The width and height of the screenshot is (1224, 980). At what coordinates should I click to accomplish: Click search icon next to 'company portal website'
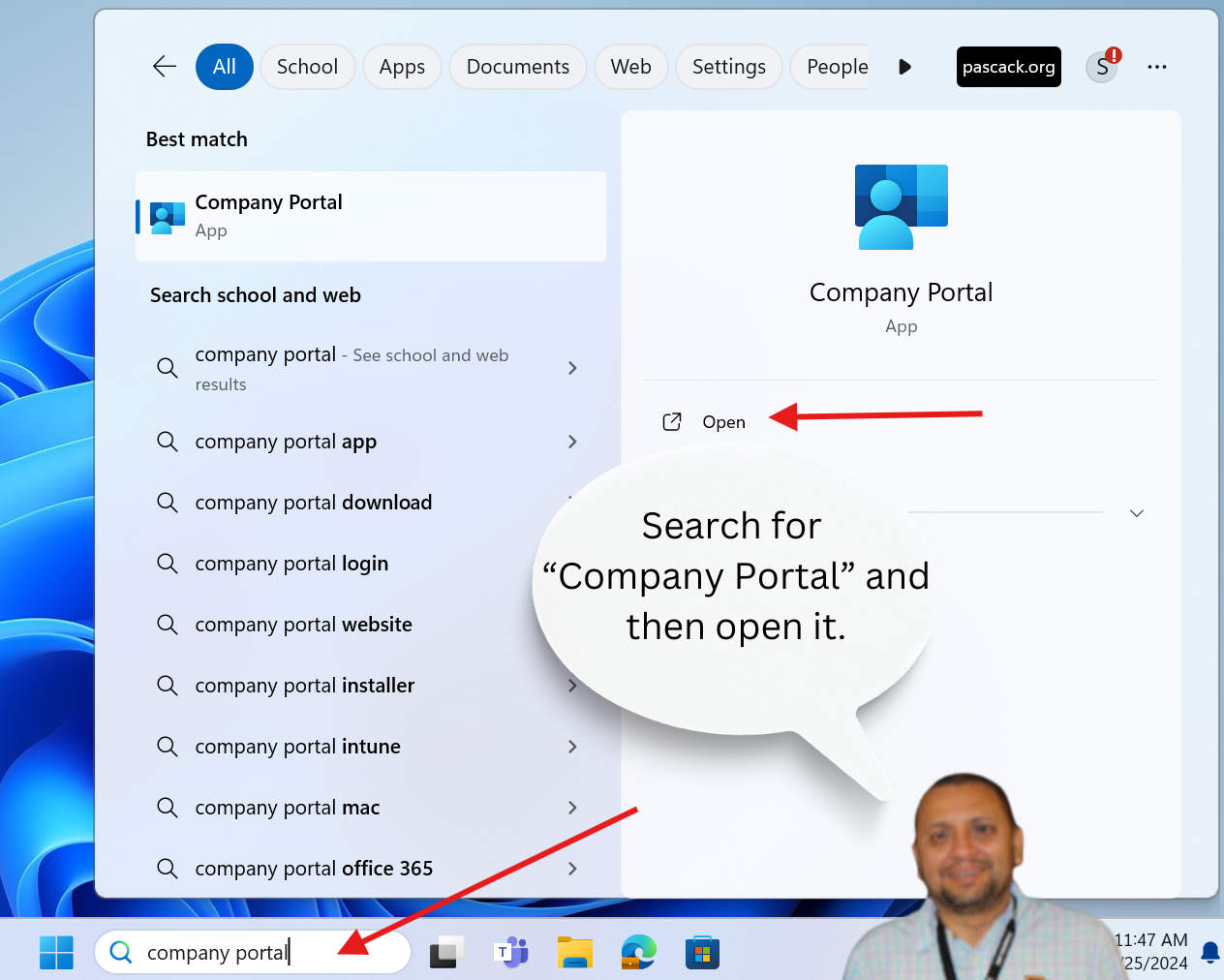pyautogui.click(x=168, y=625)
